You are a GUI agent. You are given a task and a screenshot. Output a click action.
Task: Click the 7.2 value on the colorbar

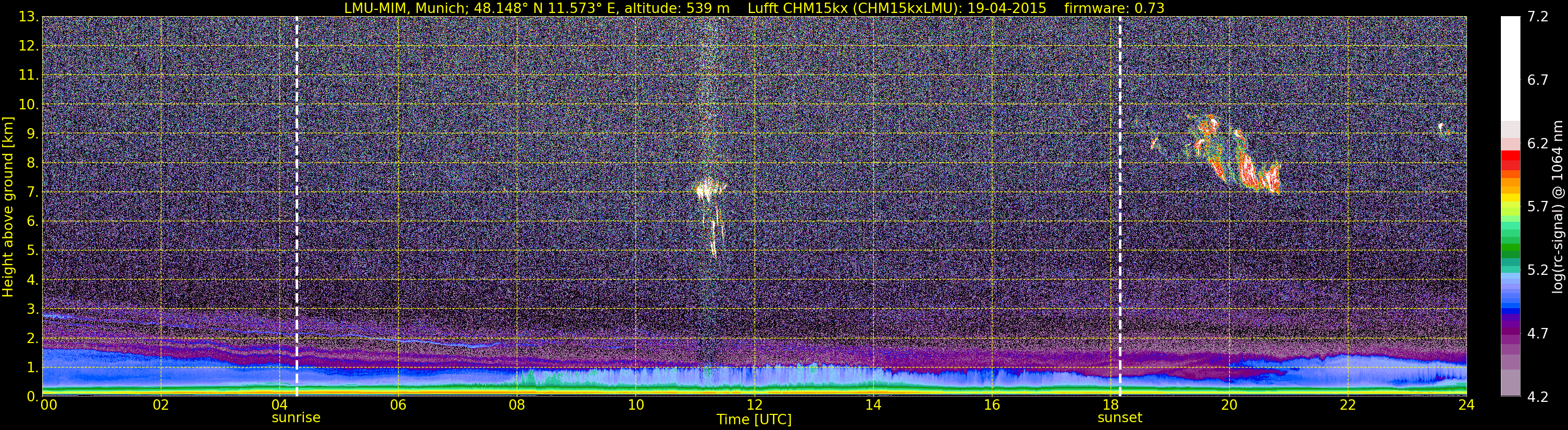coord(1538,17)
